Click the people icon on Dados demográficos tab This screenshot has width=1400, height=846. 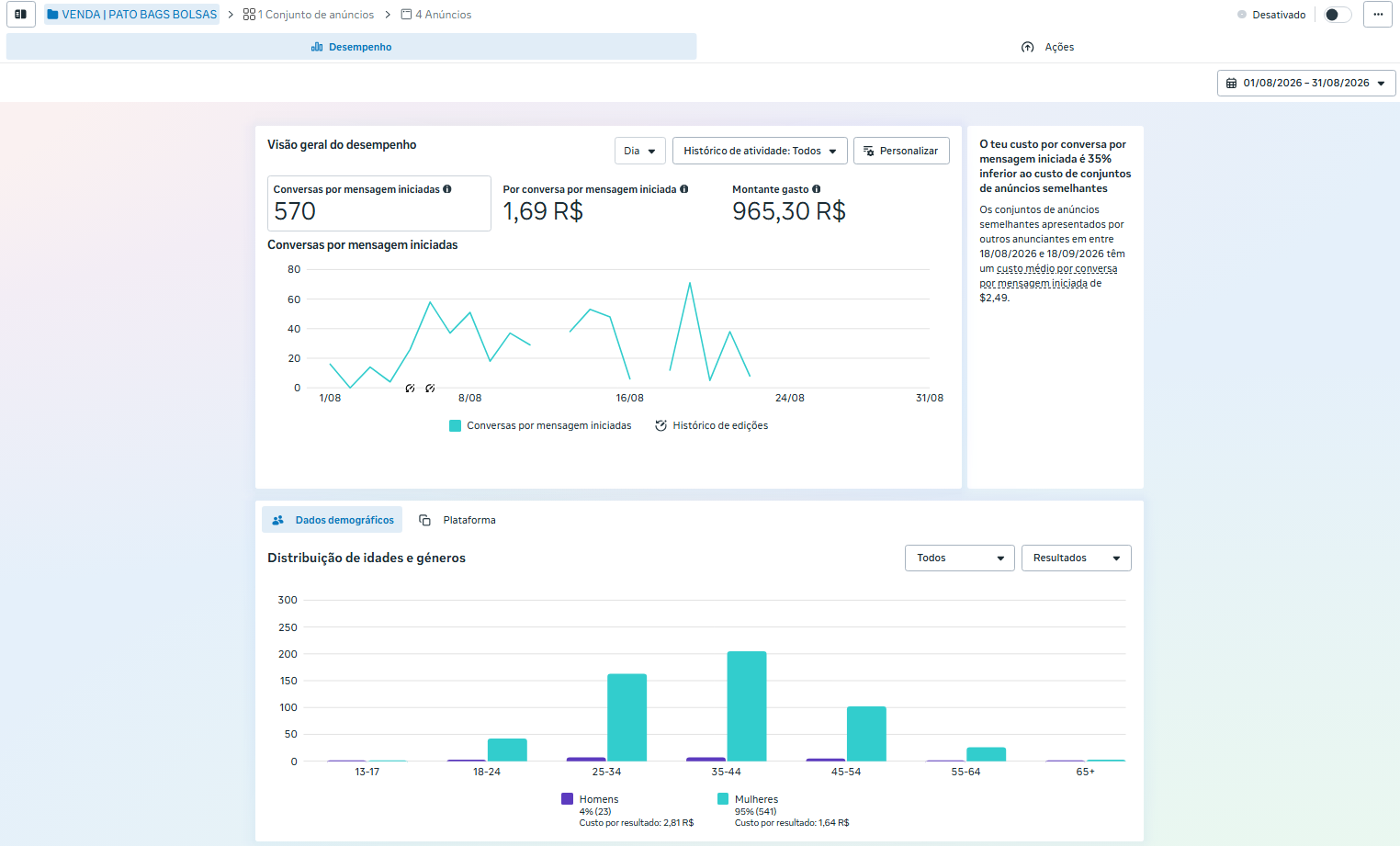coord(278,520)
